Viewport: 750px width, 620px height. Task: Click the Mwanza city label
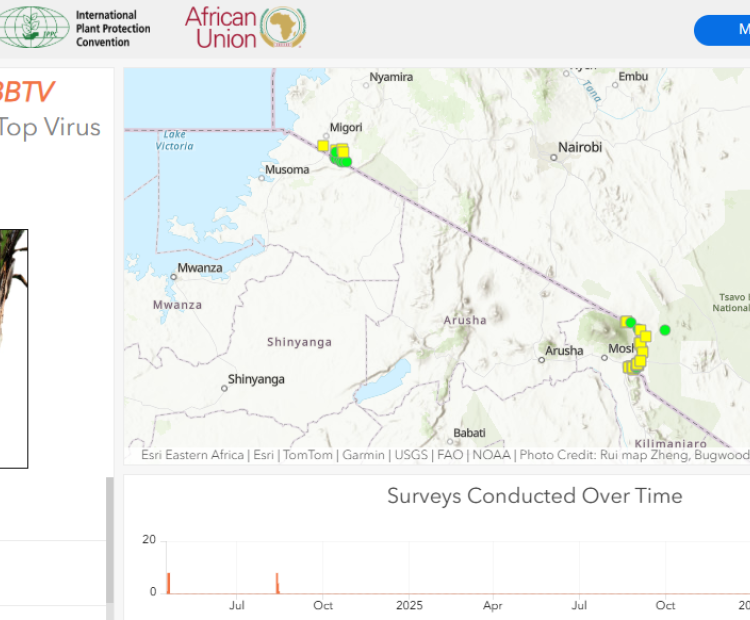tap(200, 268)
